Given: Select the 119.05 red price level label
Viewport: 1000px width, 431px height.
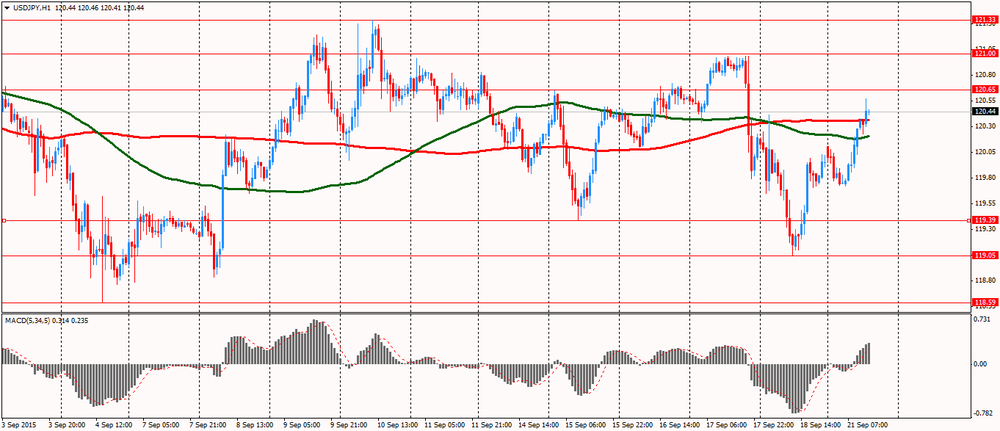Looking at the screenshot, I should pos(985,256).
